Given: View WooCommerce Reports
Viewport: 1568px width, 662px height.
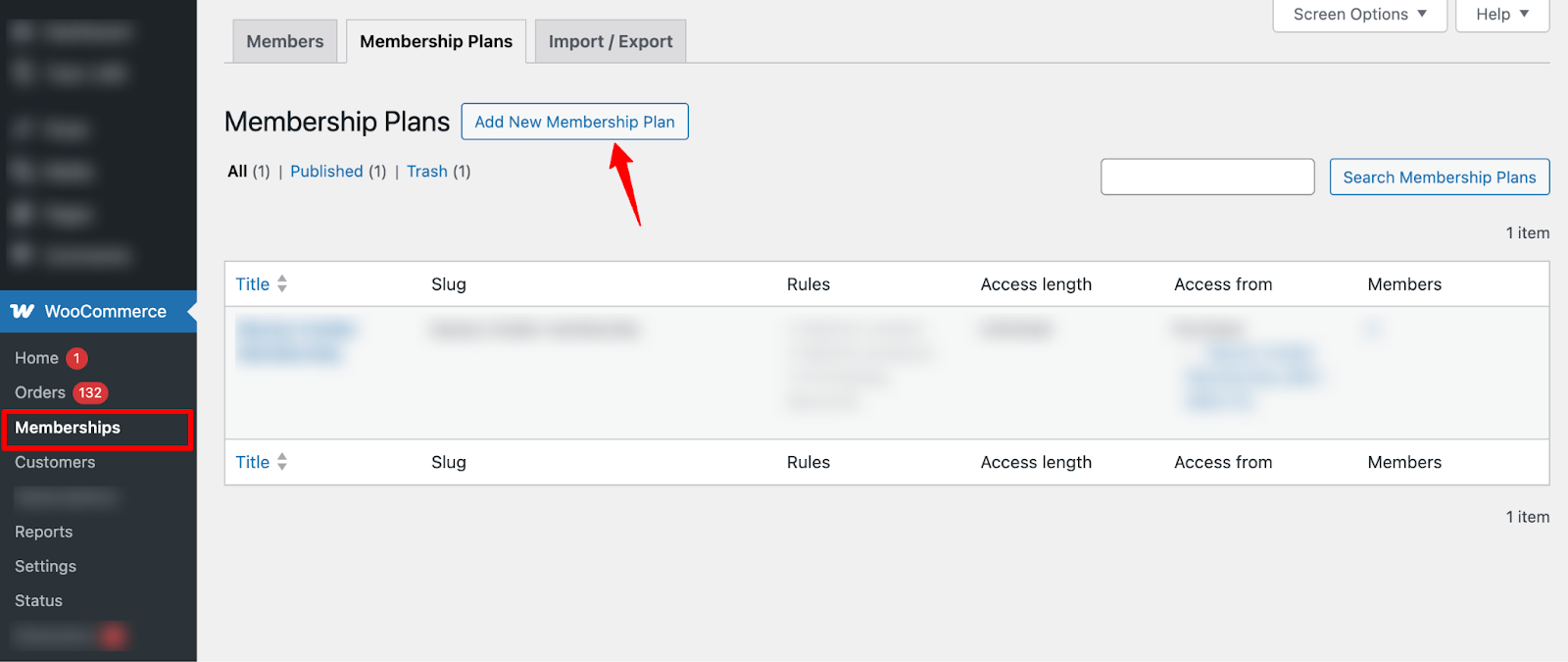Looking at the screenshot, I should [43, 532].
